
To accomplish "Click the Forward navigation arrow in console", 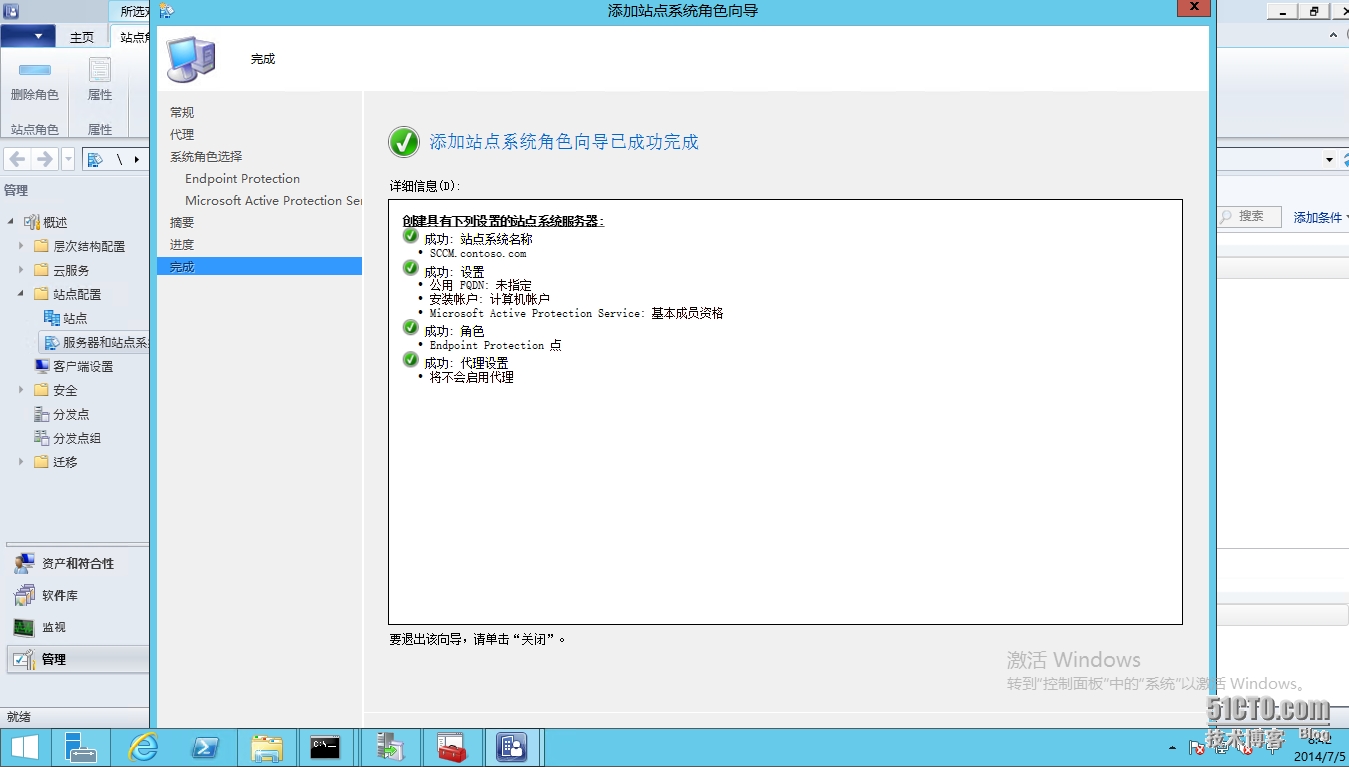I will point(44,159).
